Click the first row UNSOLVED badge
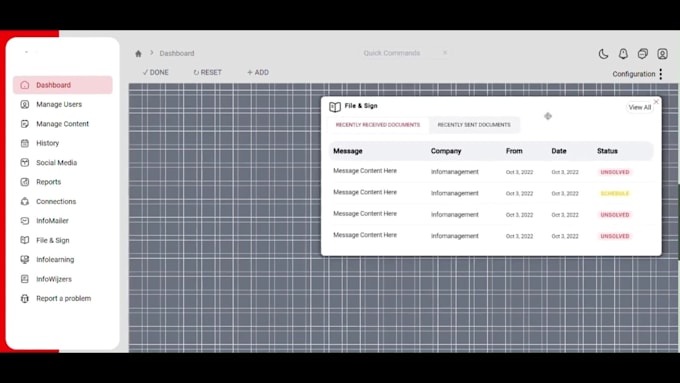Screen dimensions: 680x383 615,172
